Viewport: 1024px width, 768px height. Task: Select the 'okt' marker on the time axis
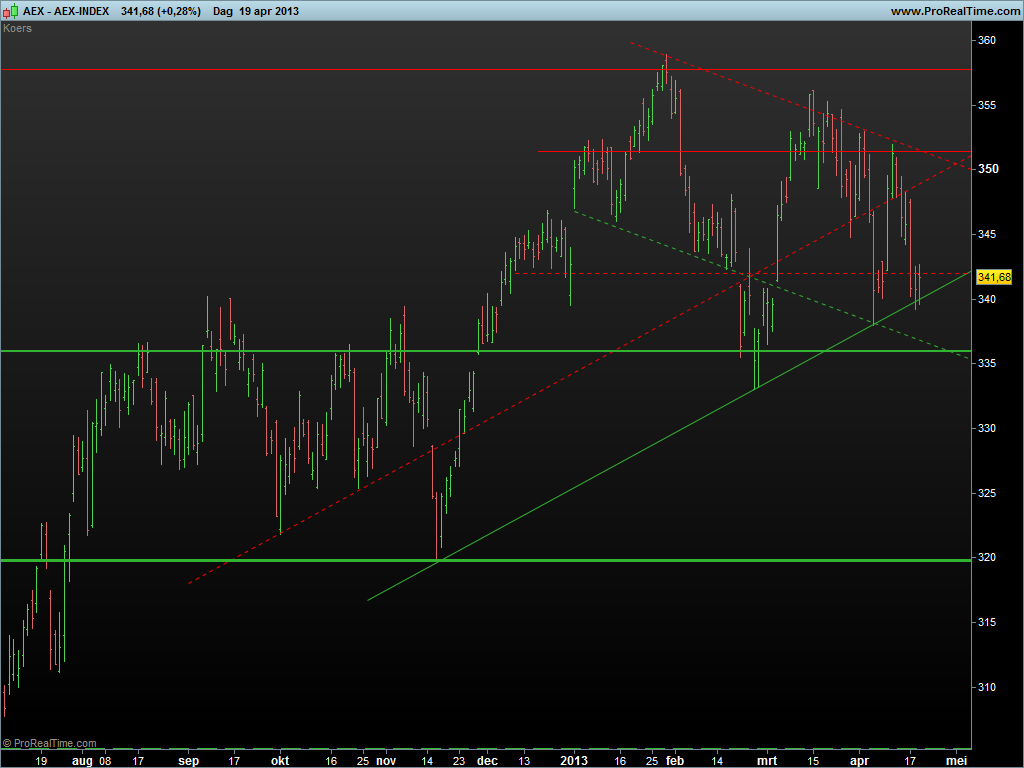280,760
